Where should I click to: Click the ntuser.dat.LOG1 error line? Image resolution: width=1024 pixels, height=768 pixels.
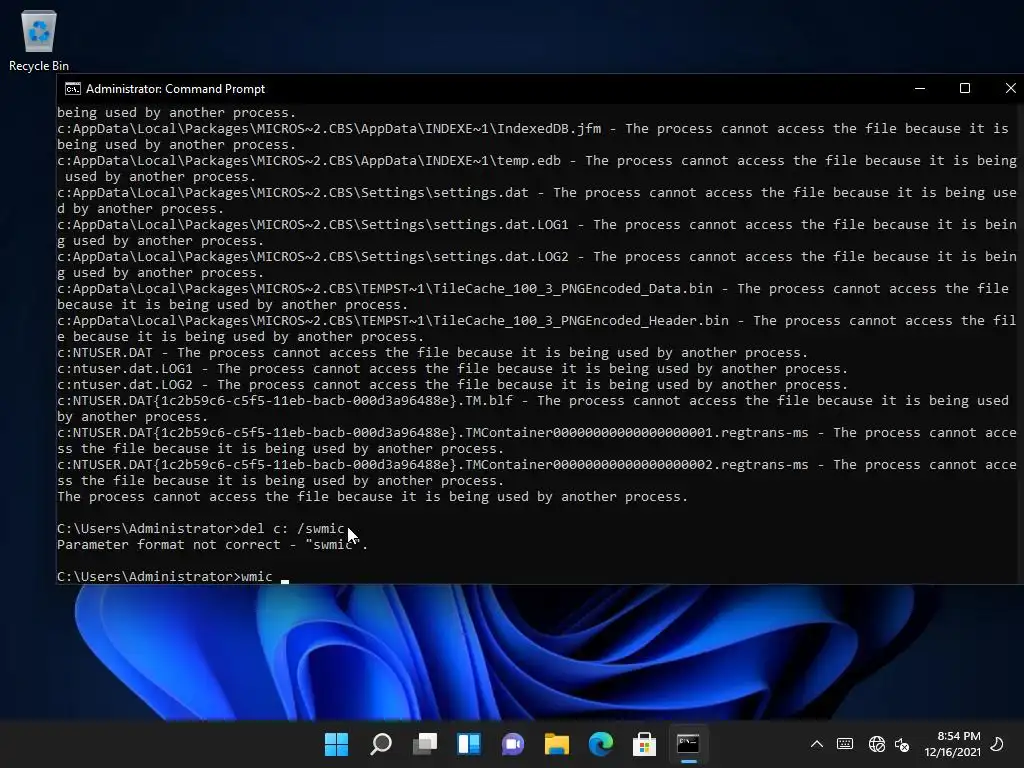coord(452,369)
